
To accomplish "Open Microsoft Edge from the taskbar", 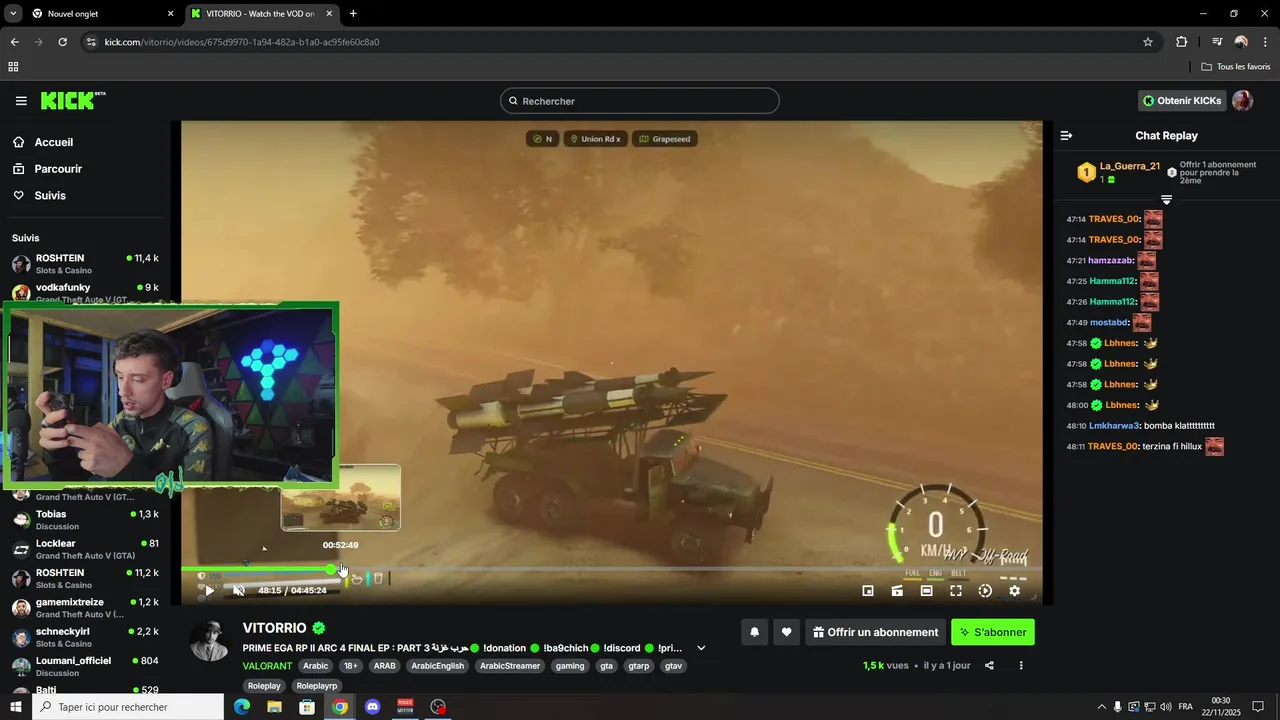I will pos(242,707).
